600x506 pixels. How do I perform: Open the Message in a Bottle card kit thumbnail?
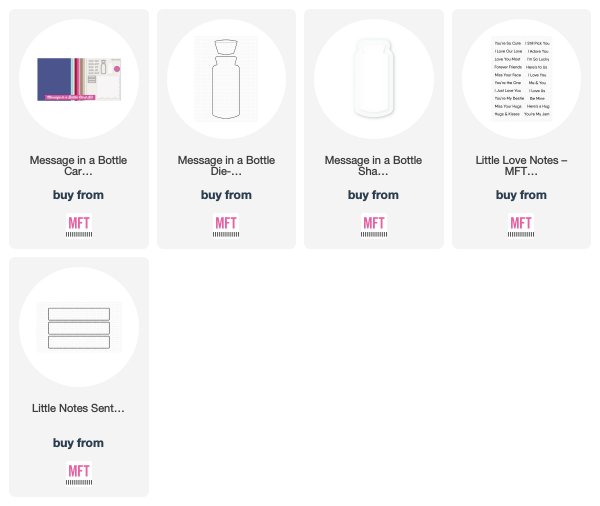coord(79,79)
